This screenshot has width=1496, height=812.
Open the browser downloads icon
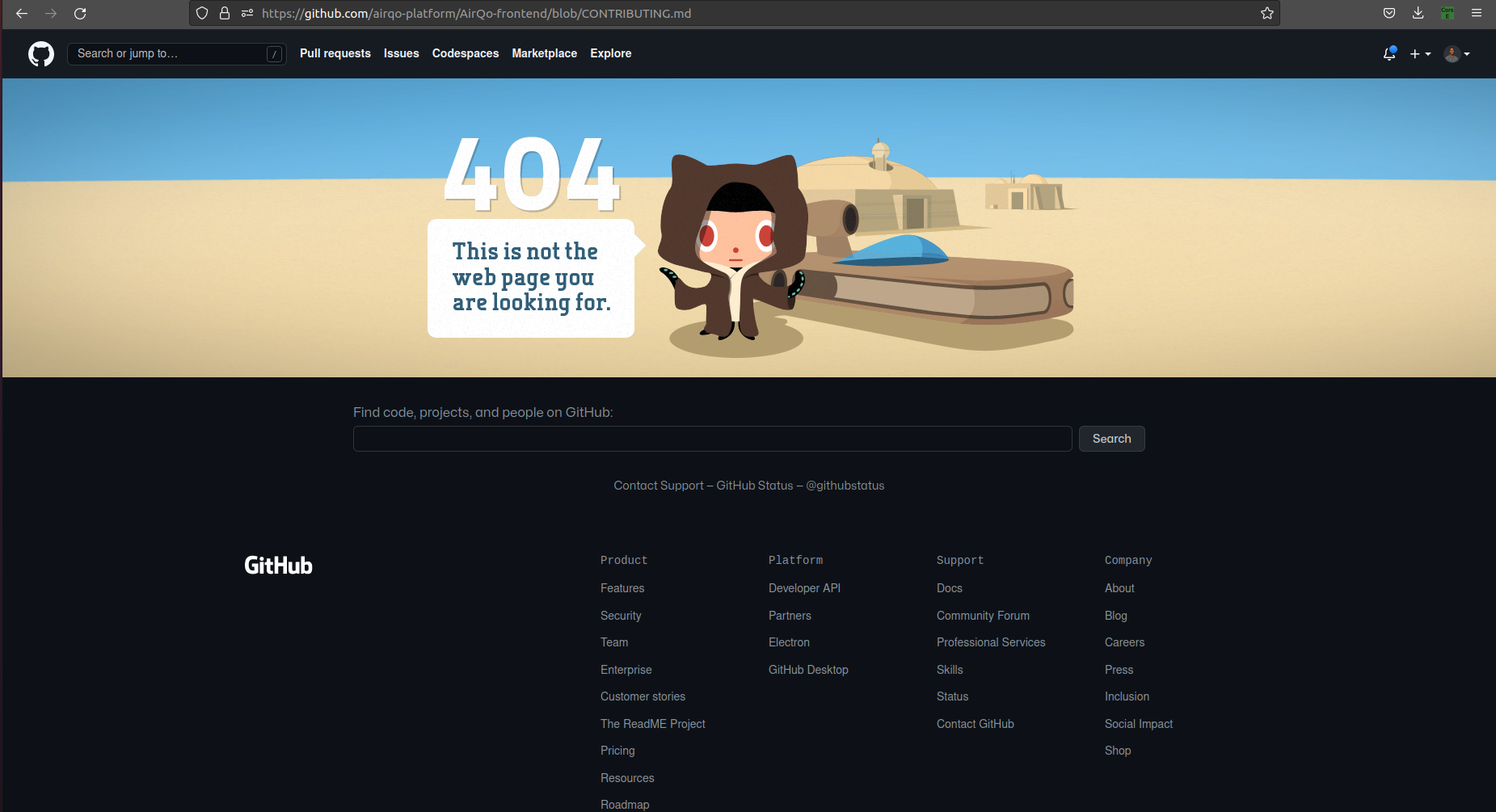1418,13
